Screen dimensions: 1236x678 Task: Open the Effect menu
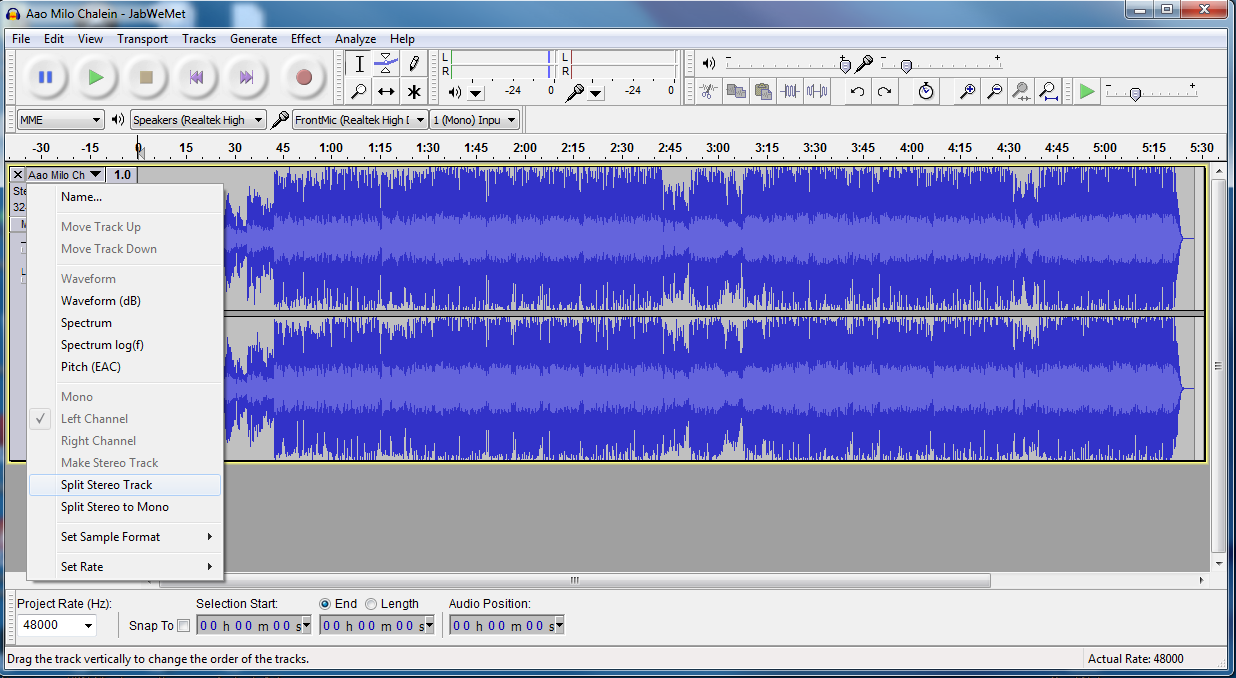pos(306,38)
